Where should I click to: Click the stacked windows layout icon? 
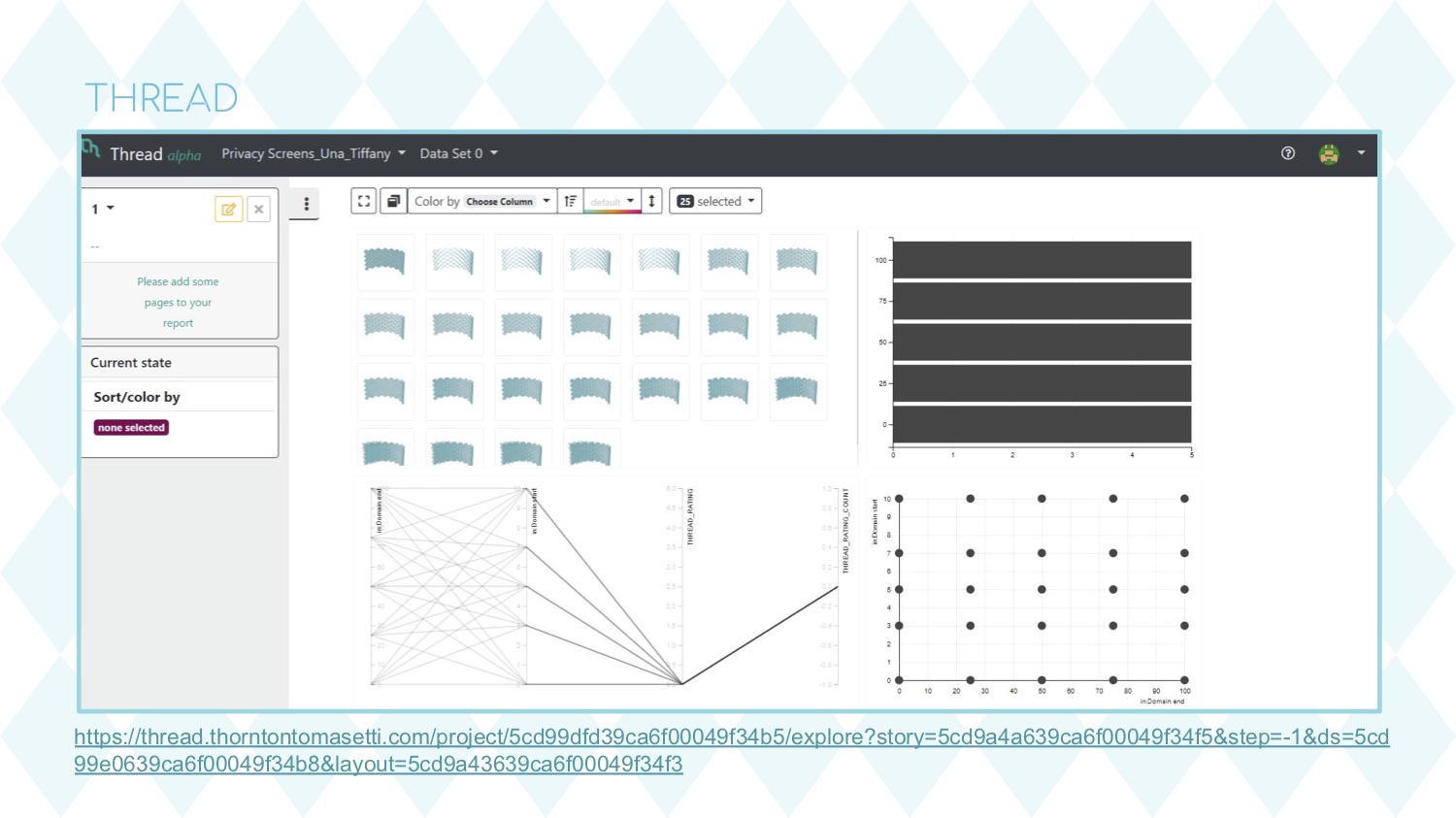point(393,201)
